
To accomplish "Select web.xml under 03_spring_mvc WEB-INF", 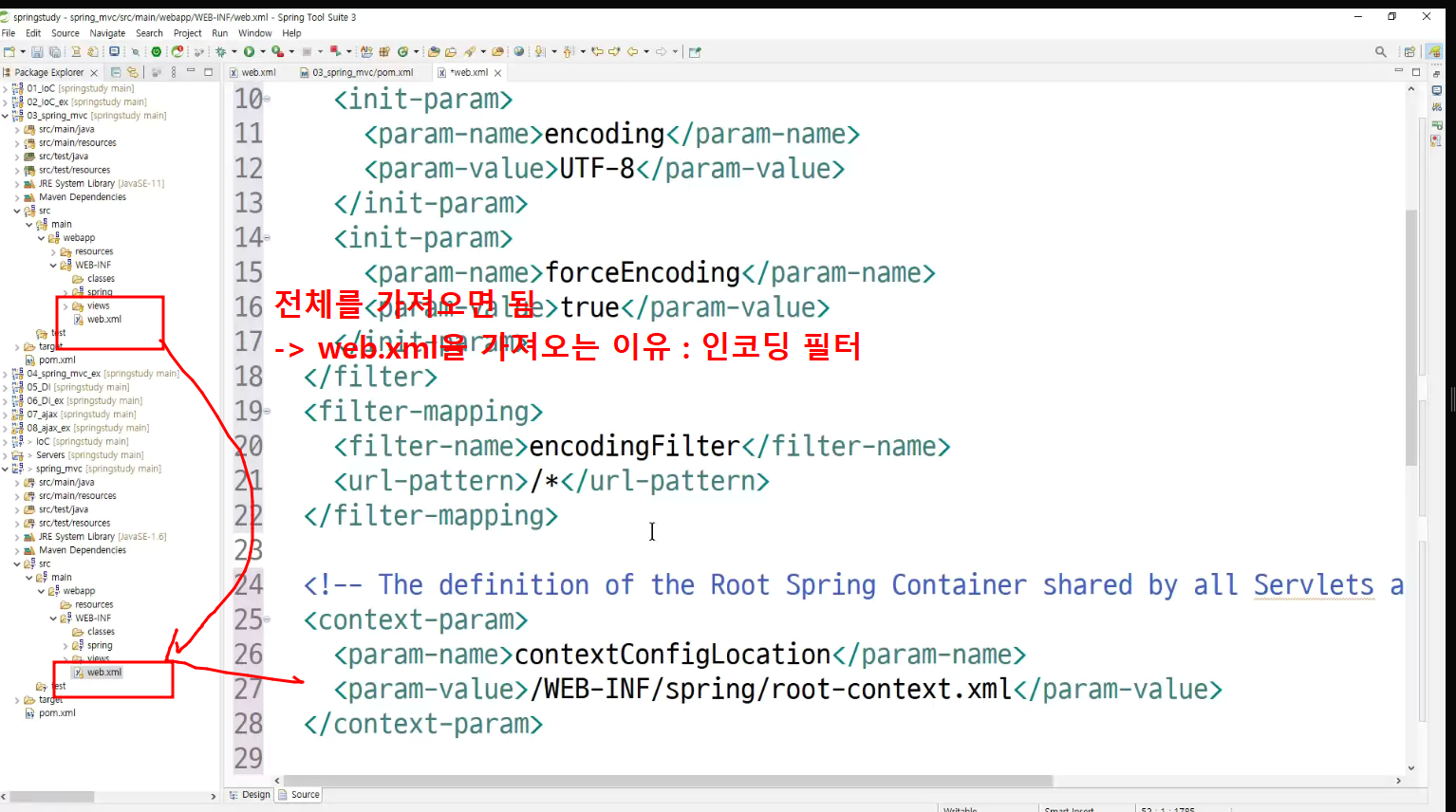I will 104,320.
